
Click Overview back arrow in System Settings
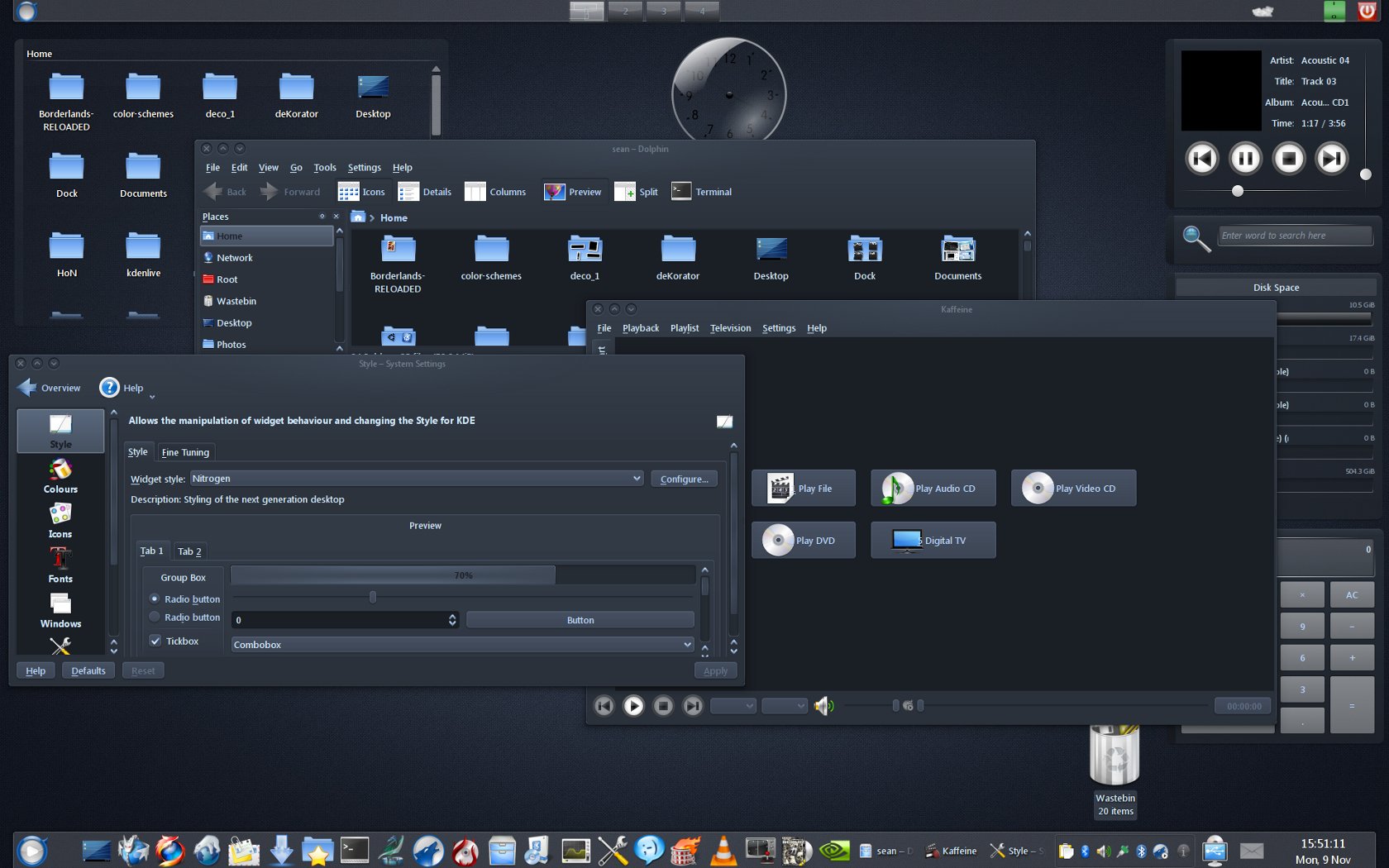pyautogui.click(x=50, y=388)
